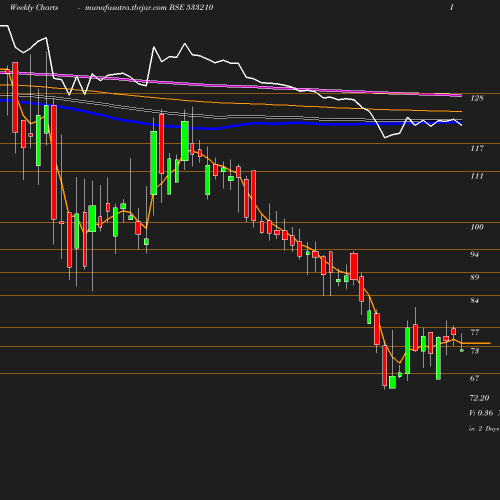This screenshot has width=500, height=500.
Task: Click the 111 price axis label
Action: 477,176
